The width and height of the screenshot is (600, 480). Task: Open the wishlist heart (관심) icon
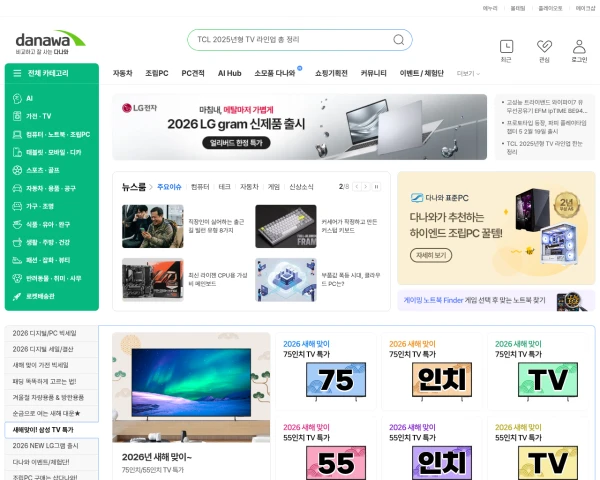click(x=544, y=47)
